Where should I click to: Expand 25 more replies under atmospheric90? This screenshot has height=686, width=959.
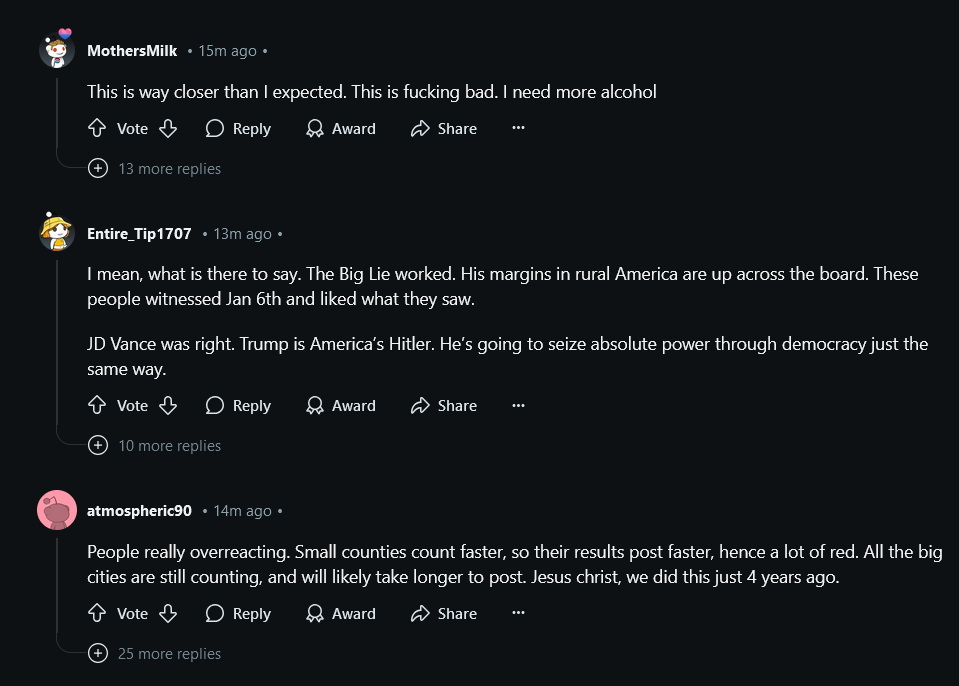[x=155, y=653]
